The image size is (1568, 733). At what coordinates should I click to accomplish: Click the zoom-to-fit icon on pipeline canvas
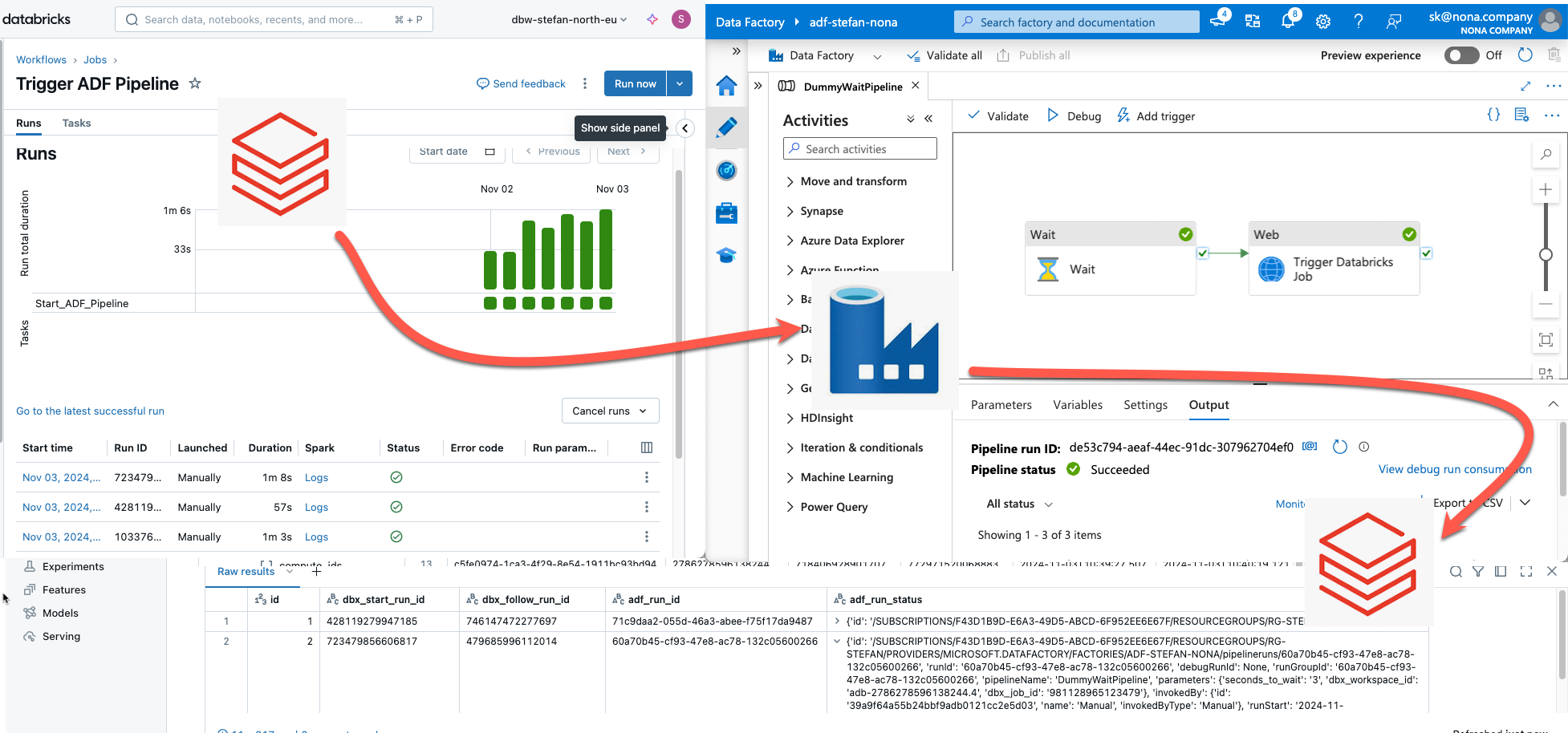pos(1546,339)
